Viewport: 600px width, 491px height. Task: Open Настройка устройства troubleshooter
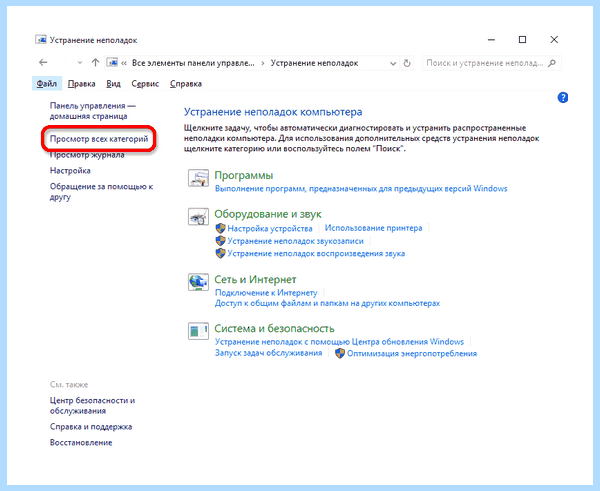coord(270,228)
